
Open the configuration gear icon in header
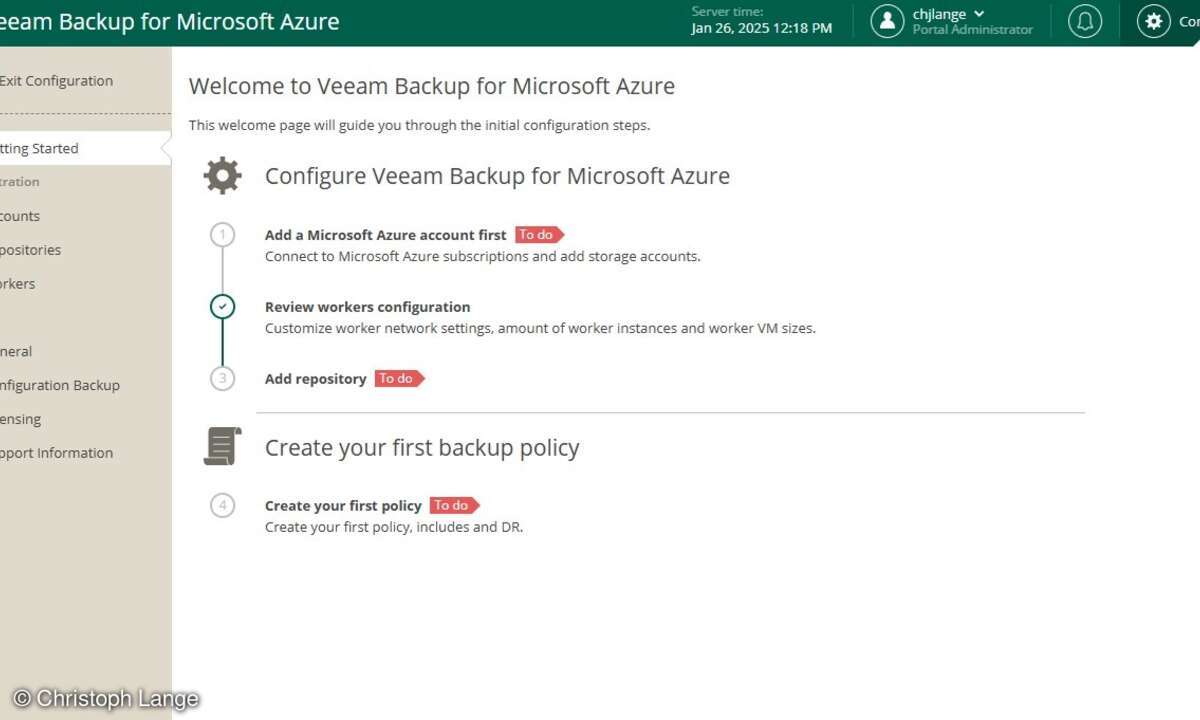click(x=1153, y=21)
